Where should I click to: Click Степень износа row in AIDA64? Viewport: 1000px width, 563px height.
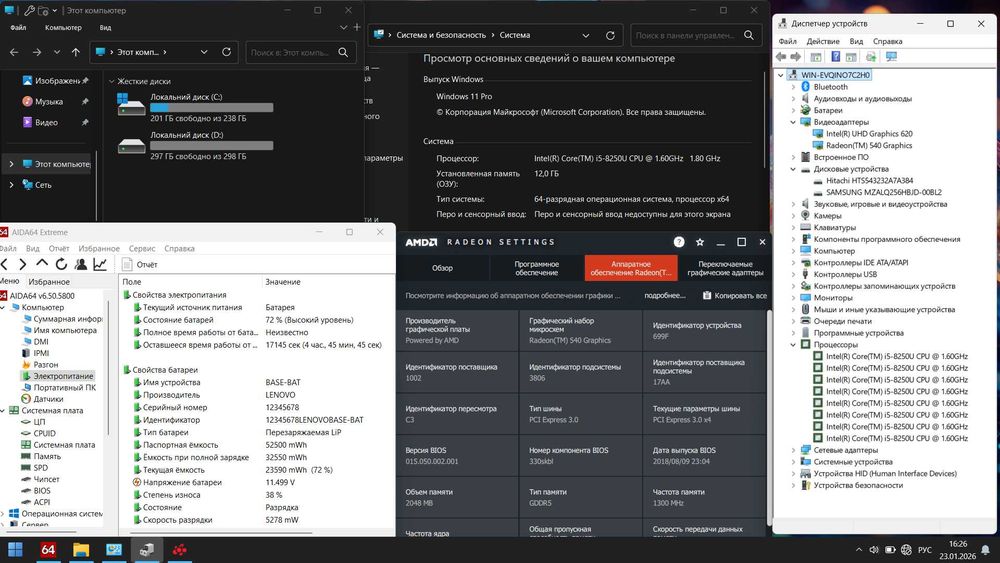[x=257, y=495]
